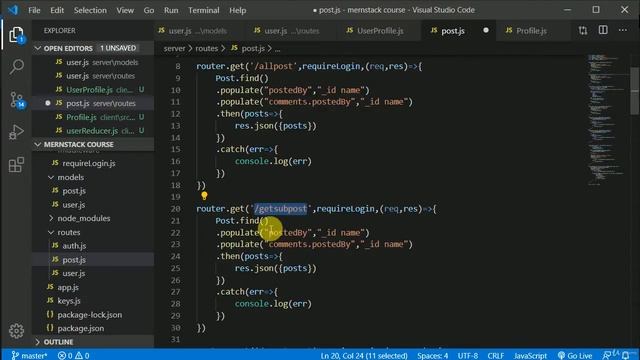Open app.js file
The image size is (640, 360).
tap(93, 287)
